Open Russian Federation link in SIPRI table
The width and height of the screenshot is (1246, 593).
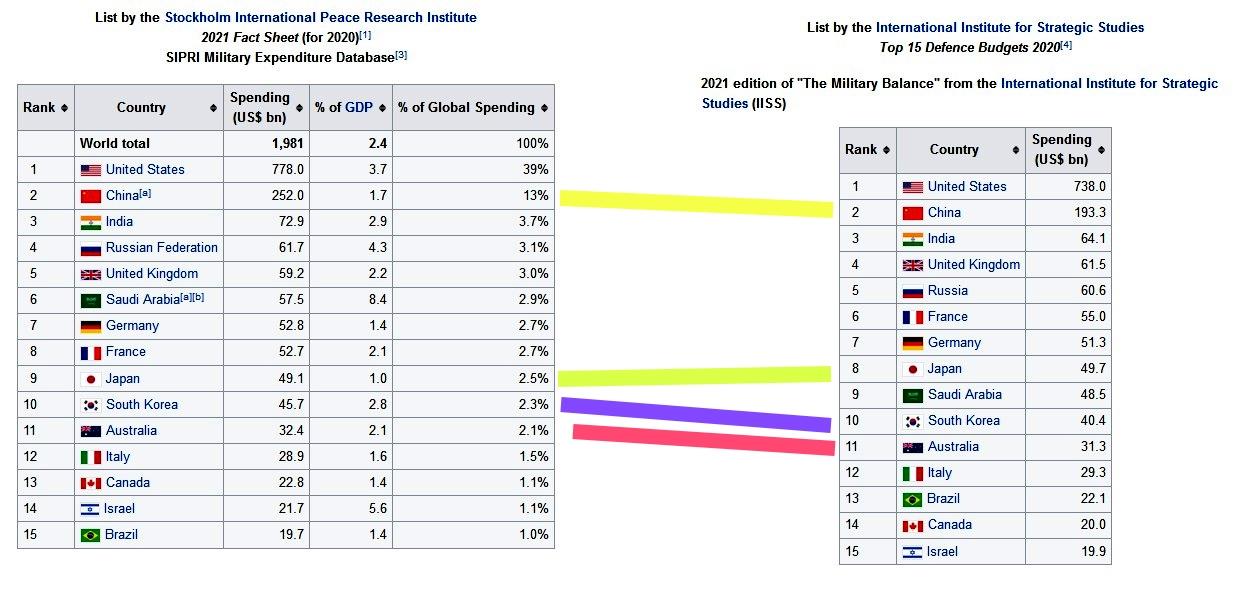[162, 248]
